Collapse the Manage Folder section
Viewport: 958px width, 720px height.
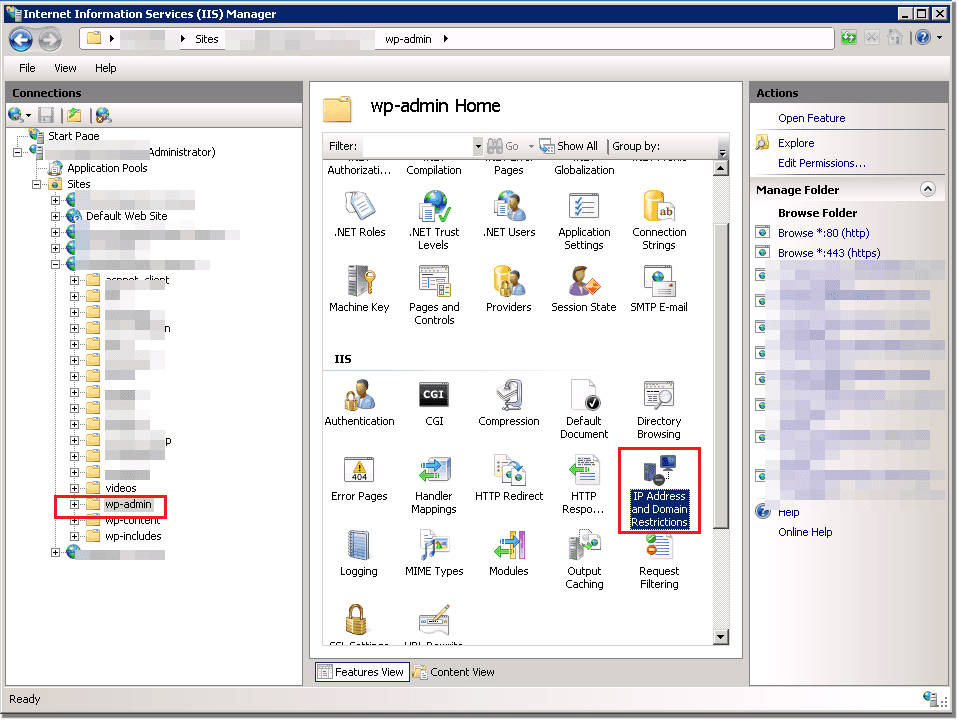tap(927, 189)
